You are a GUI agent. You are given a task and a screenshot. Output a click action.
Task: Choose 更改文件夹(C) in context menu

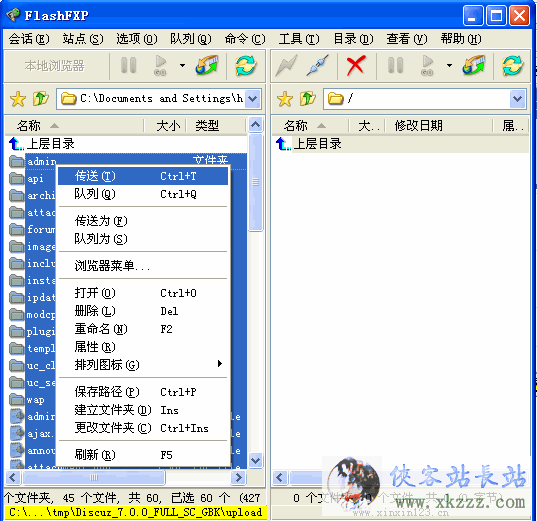point(143,428)
